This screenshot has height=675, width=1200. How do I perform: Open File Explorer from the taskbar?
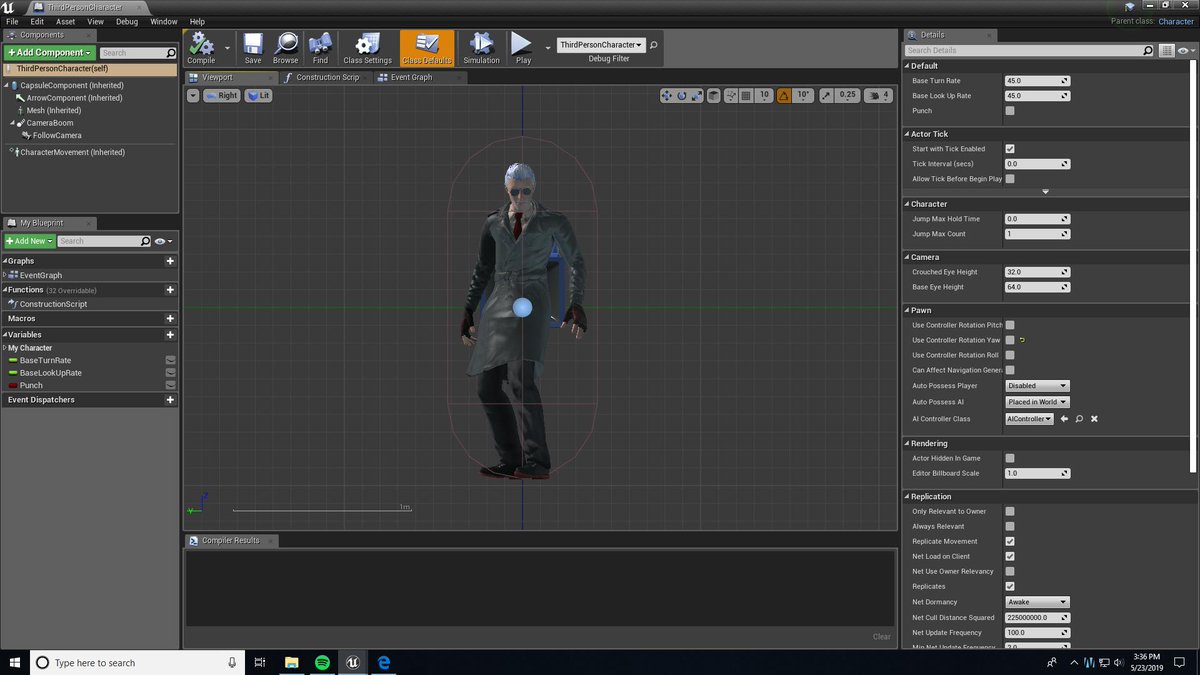(x=292, y=662)
